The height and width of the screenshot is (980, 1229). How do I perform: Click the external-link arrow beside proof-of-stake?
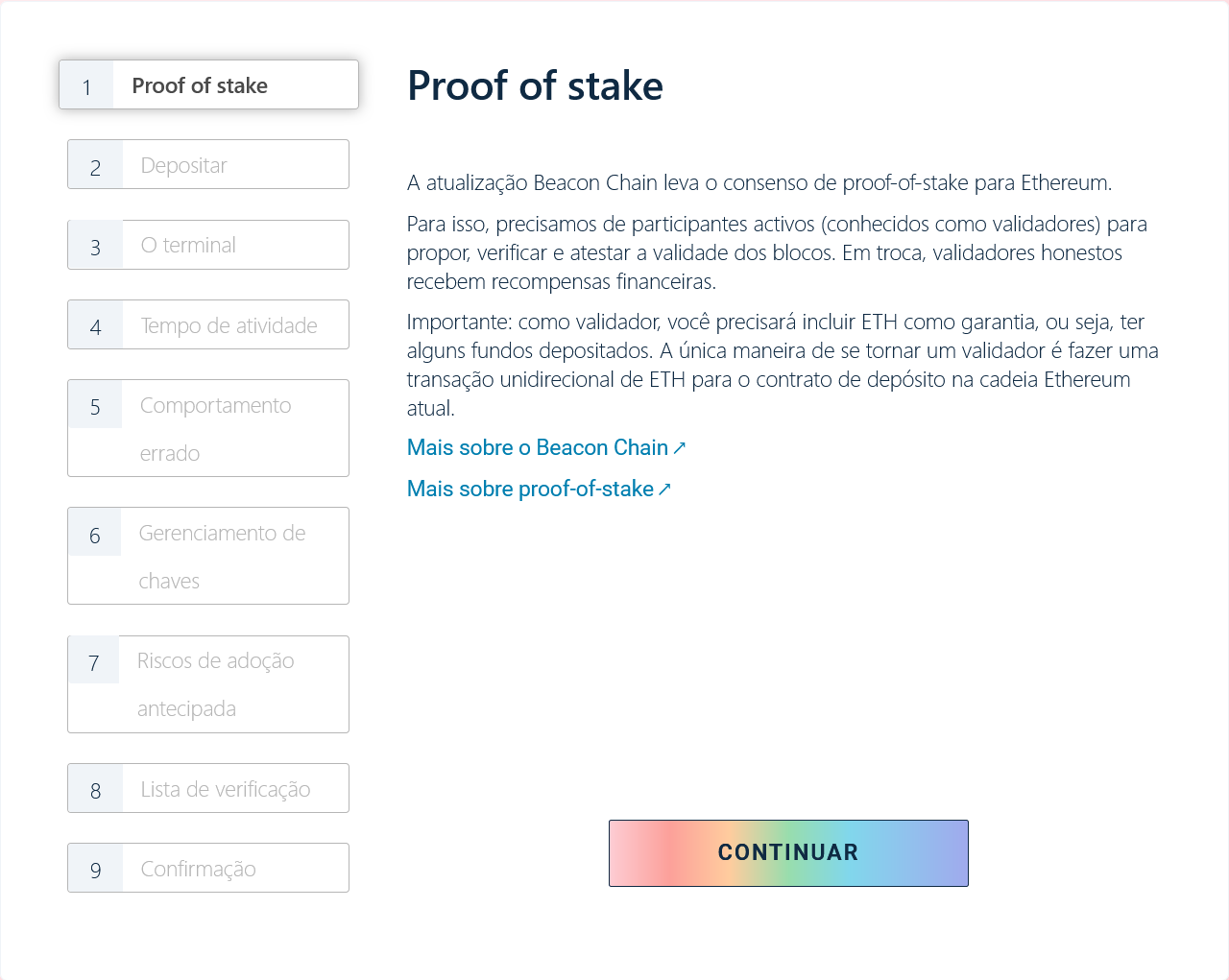[x=666, y=489]
